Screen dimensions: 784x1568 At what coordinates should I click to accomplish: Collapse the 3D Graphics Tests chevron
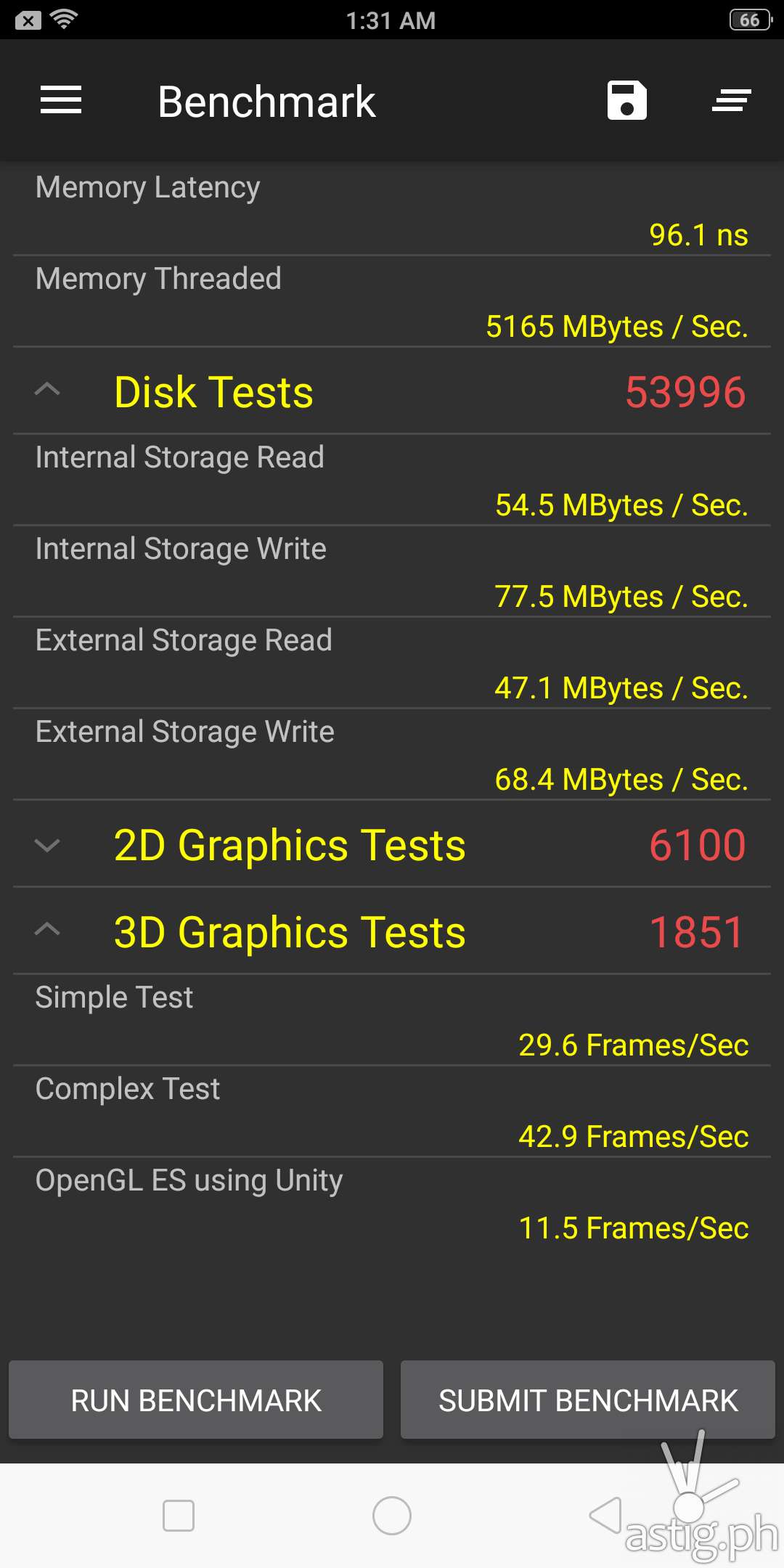coord(47,931)
